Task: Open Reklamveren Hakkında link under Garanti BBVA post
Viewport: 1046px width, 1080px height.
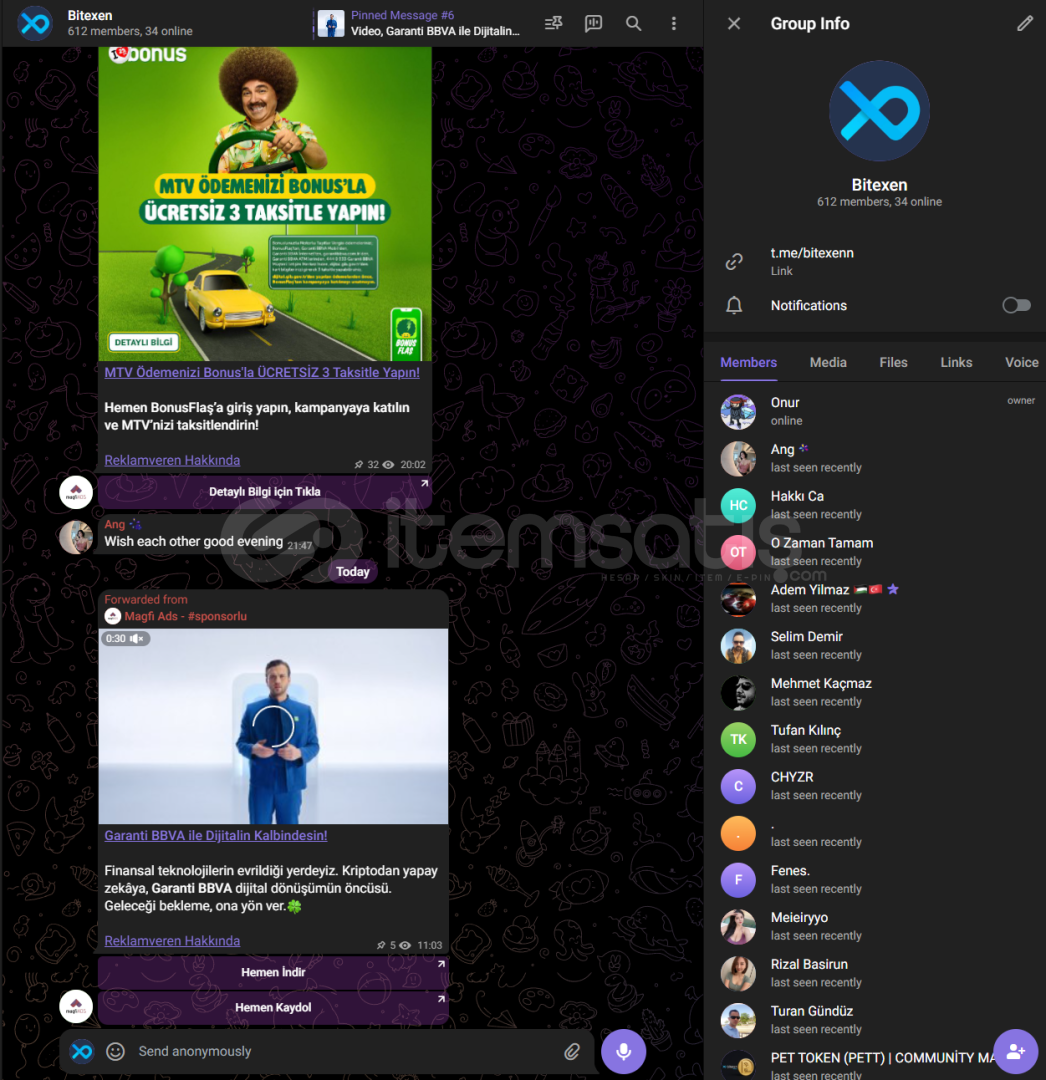Action: [172, 941]
